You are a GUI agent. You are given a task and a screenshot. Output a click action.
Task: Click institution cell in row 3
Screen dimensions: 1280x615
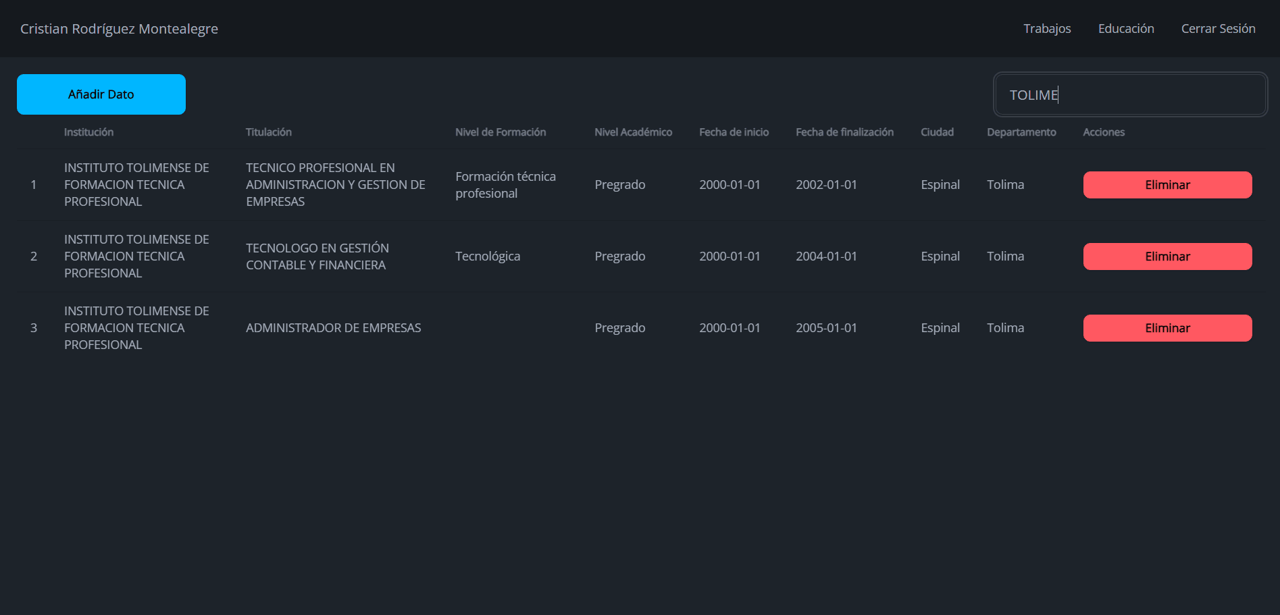[137, 328]
